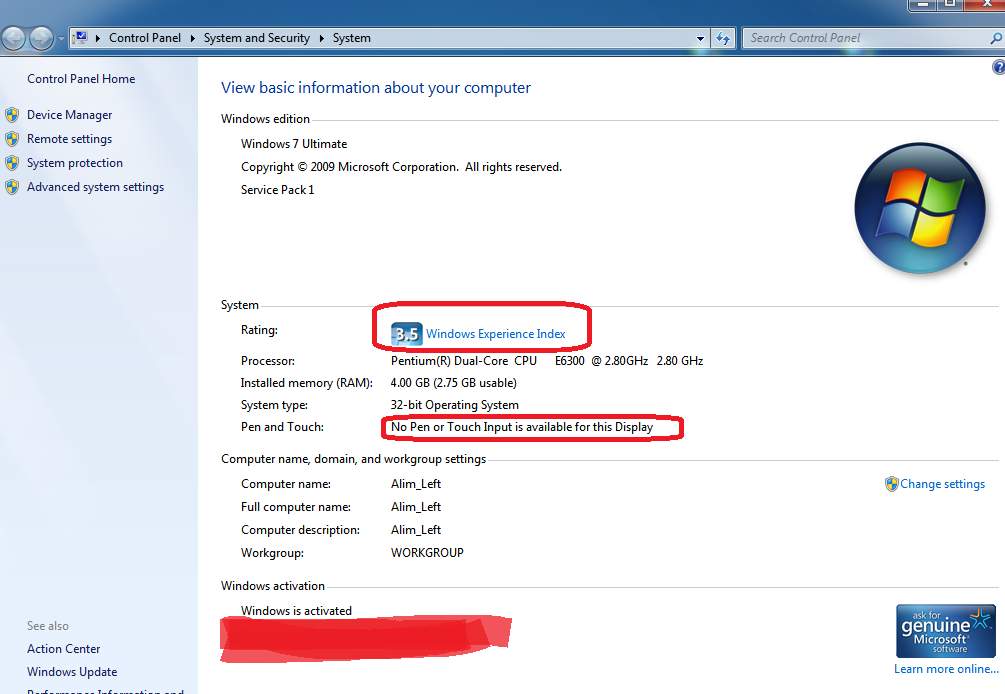
Task: Click the shield icon beside Remote settings
Action: tap(12, 139)
